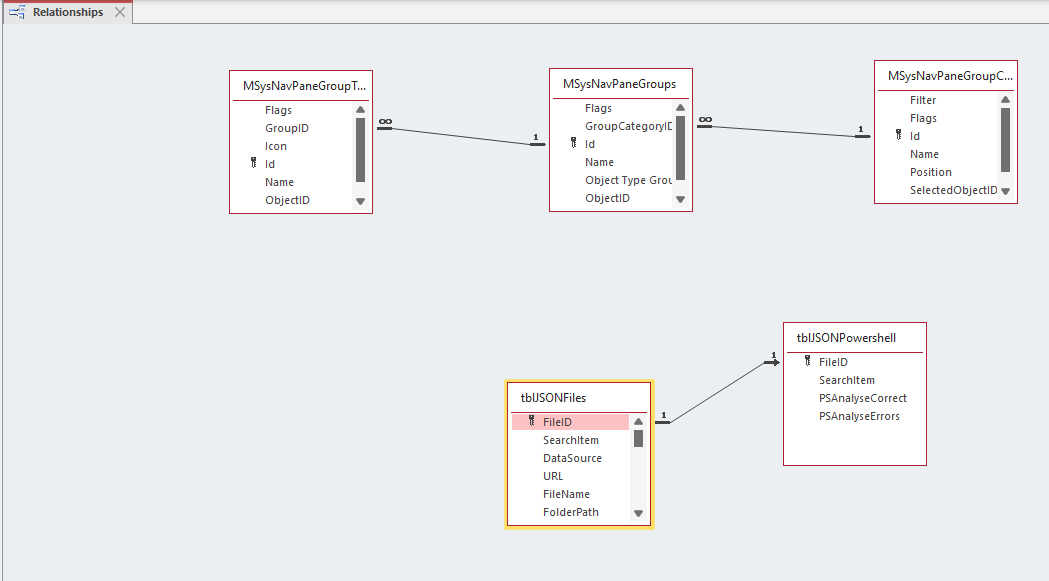
Task: Click the primary key icon in tblJSONFiles
Action: (x=531, y=420)
